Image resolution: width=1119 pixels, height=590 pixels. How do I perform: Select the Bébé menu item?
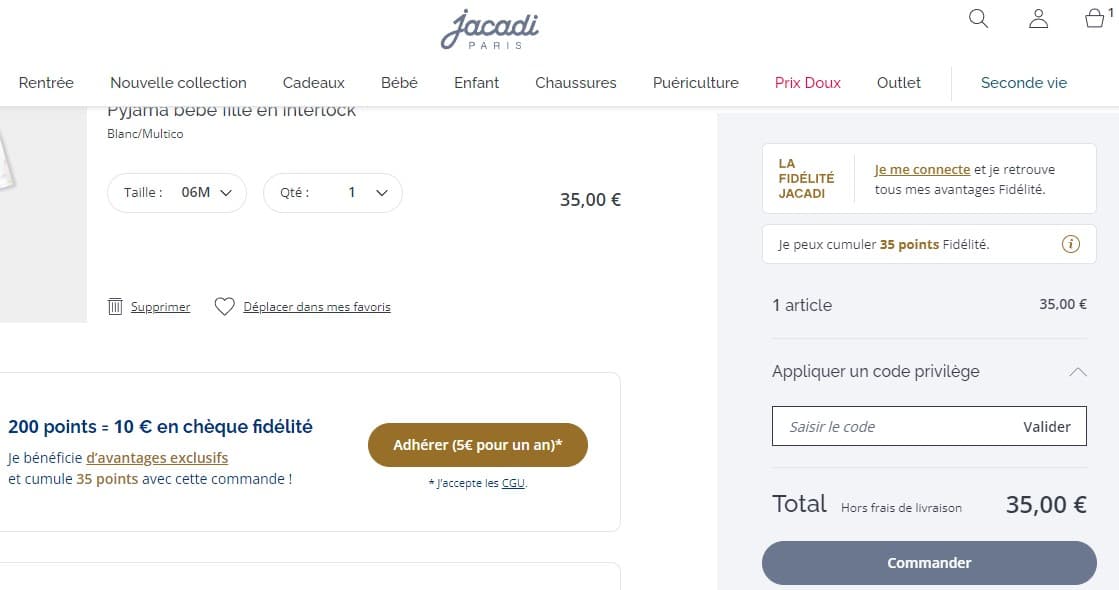pos(399,83)
